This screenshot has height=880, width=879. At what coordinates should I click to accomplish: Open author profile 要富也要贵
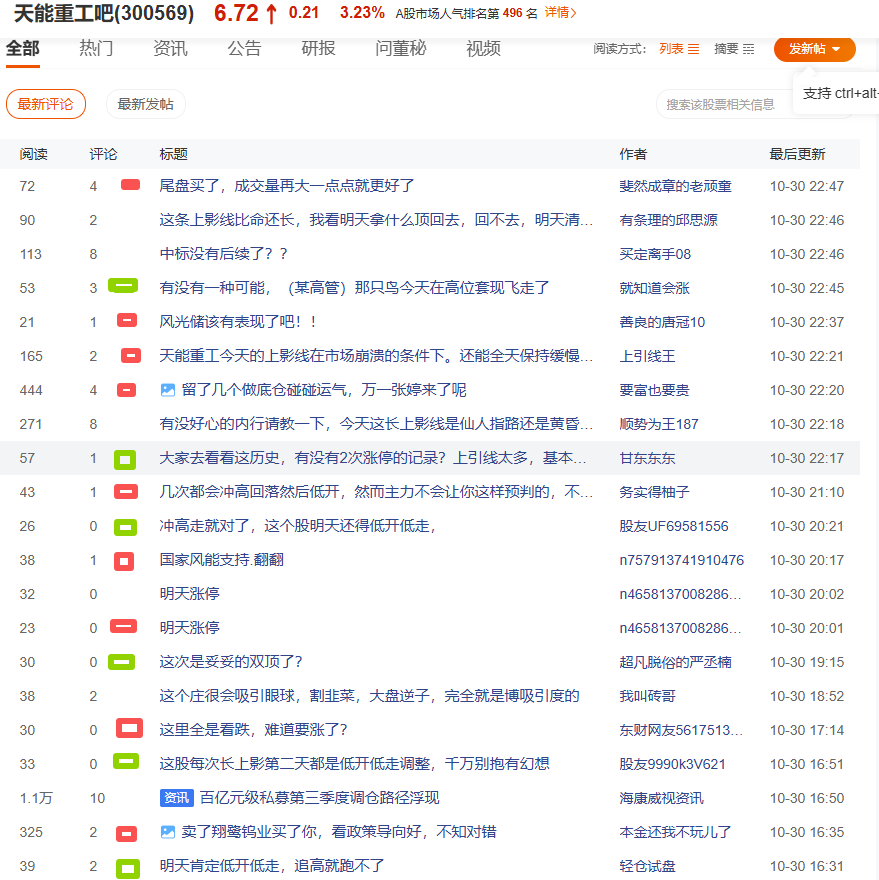654,390
